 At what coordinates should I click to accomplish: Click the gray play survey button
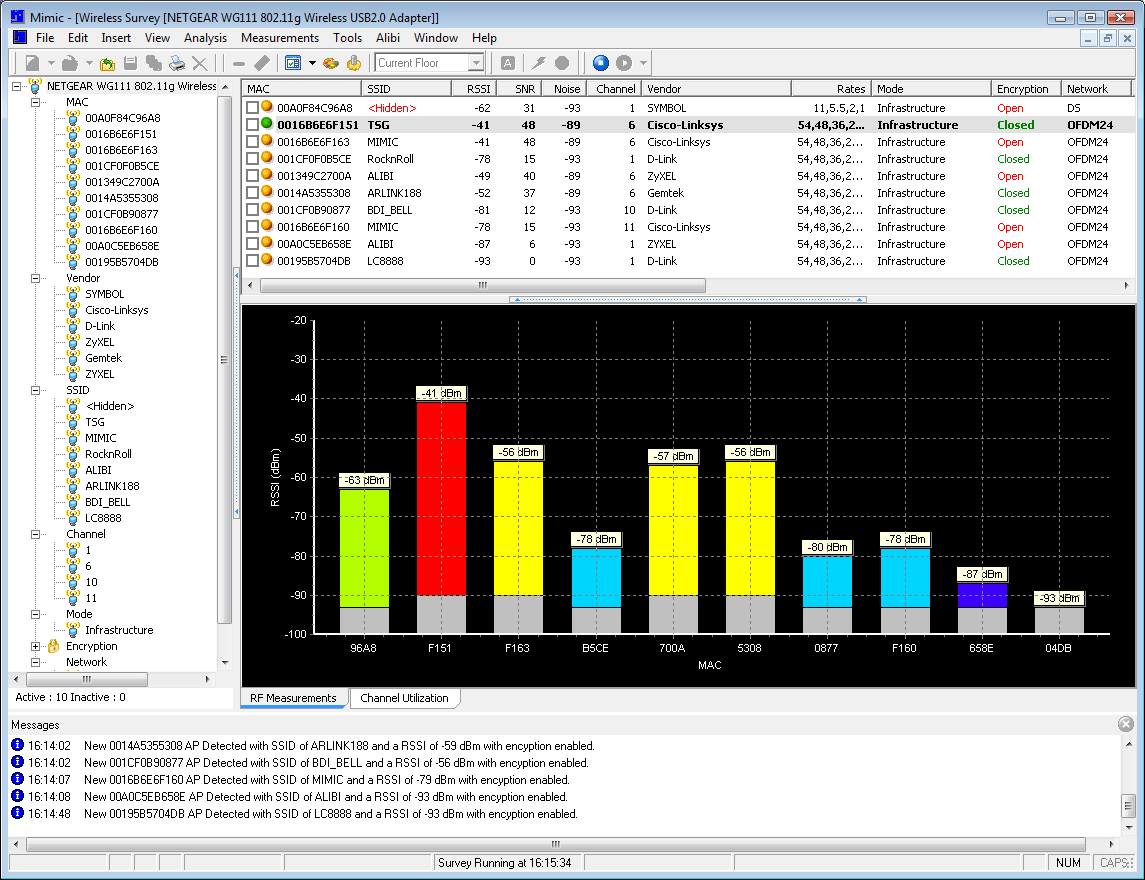(x=624, y=63)
